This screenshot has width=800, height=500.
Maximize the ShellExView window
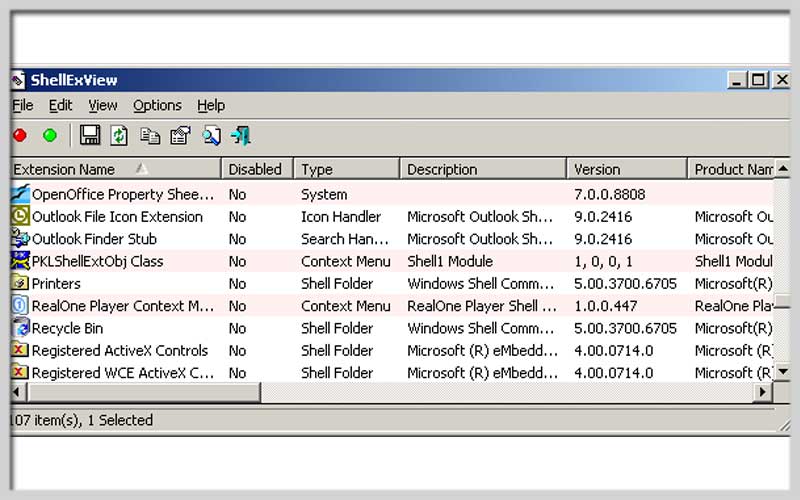point(758,80)
